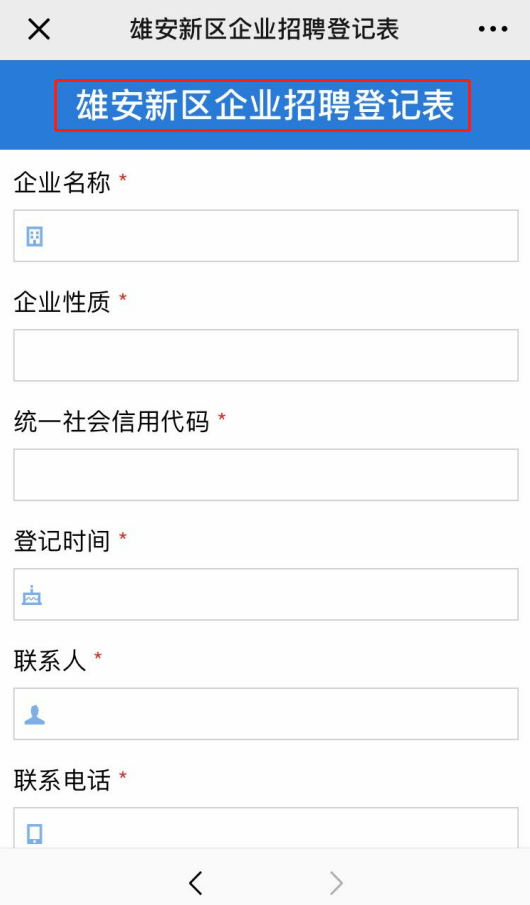Click the page title in top navigation bar
Screen dimensions: 530x905
(x=264, y=29)
